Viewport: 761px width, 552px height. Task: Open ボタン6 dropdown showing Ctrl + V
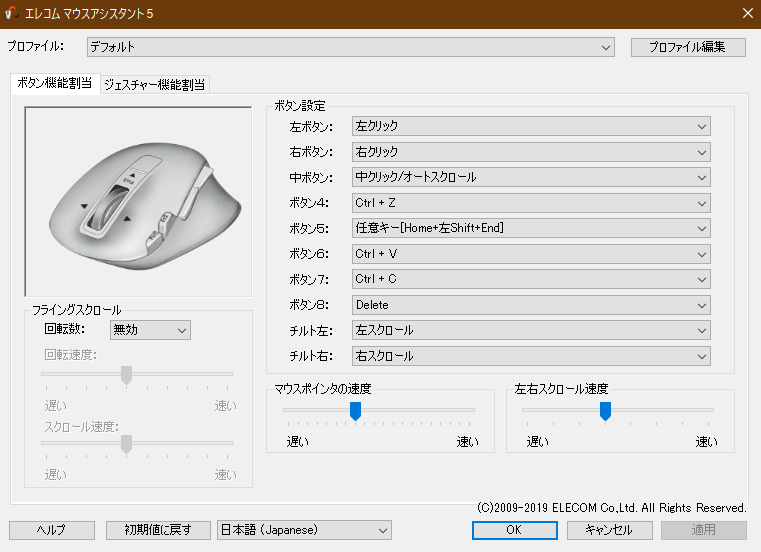coord(531,254)
